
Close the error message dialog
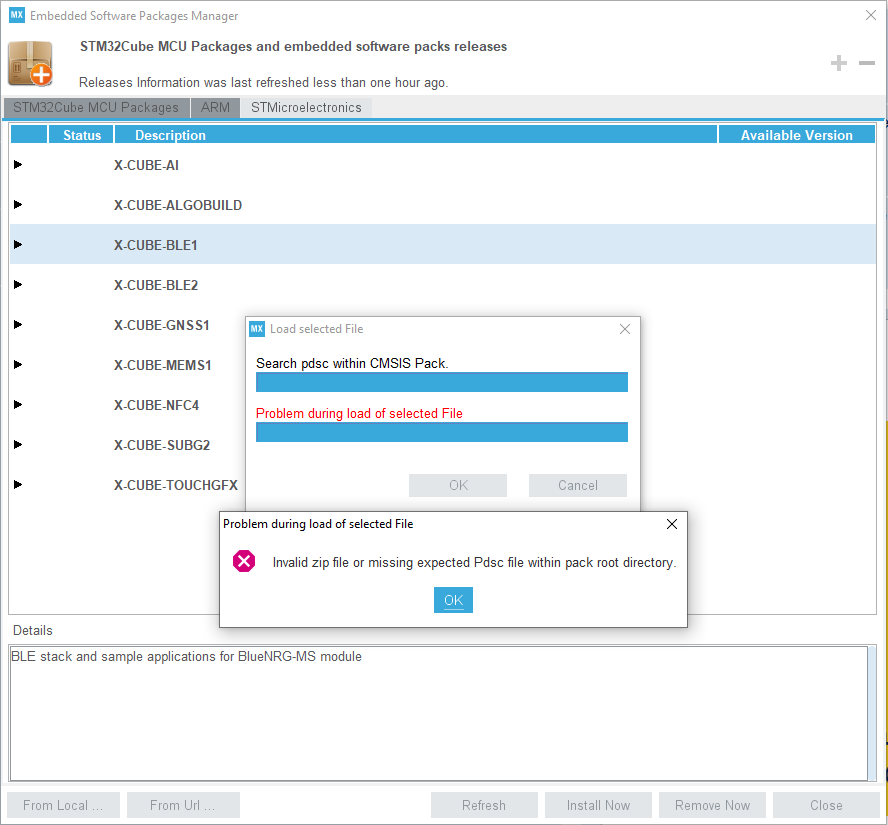click(672, 524)
